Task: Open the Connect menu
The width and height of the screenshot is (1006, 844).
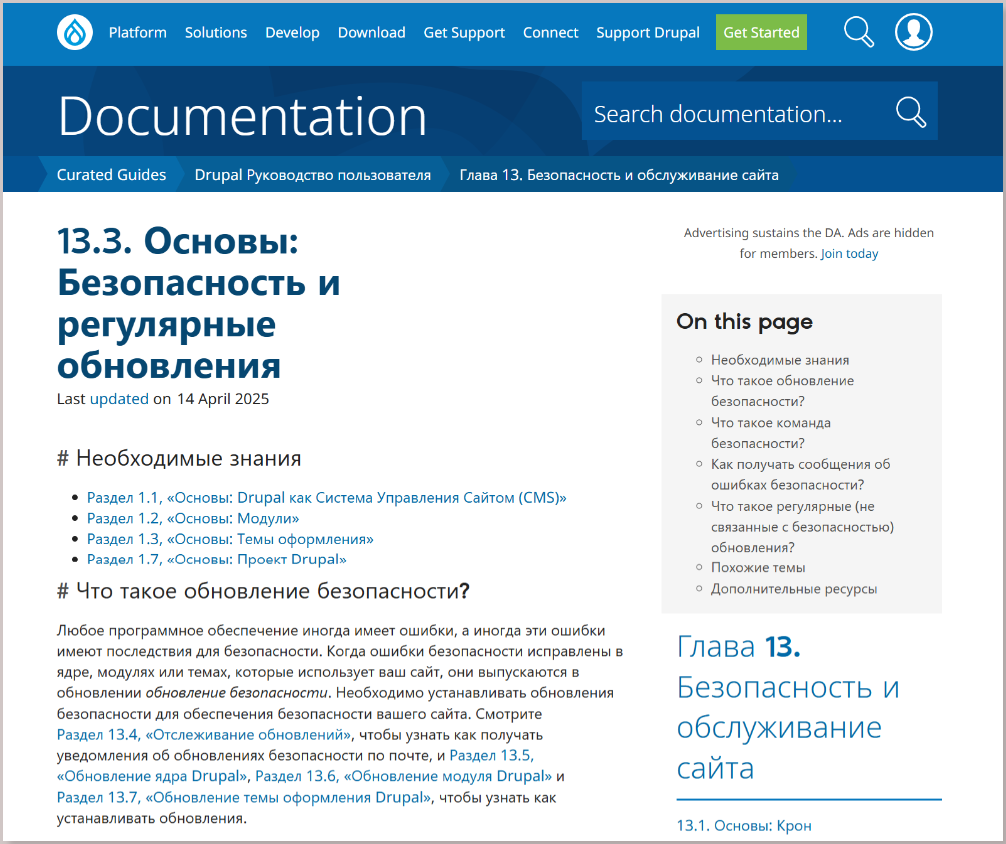Action: coord(550,33)
